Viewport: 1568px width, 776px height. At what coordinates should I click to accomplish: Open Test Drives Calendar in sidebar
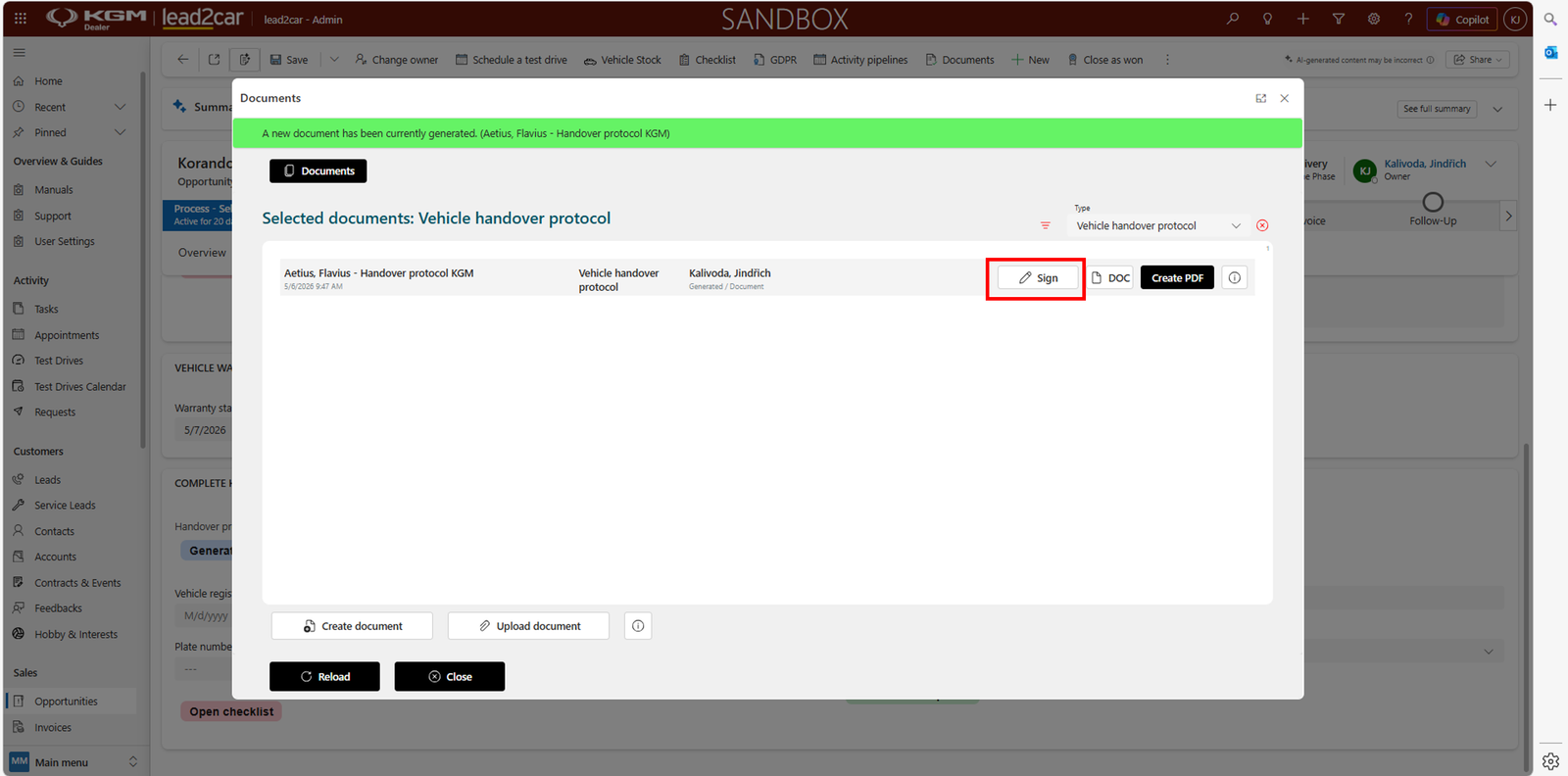(x=80, y=386)
